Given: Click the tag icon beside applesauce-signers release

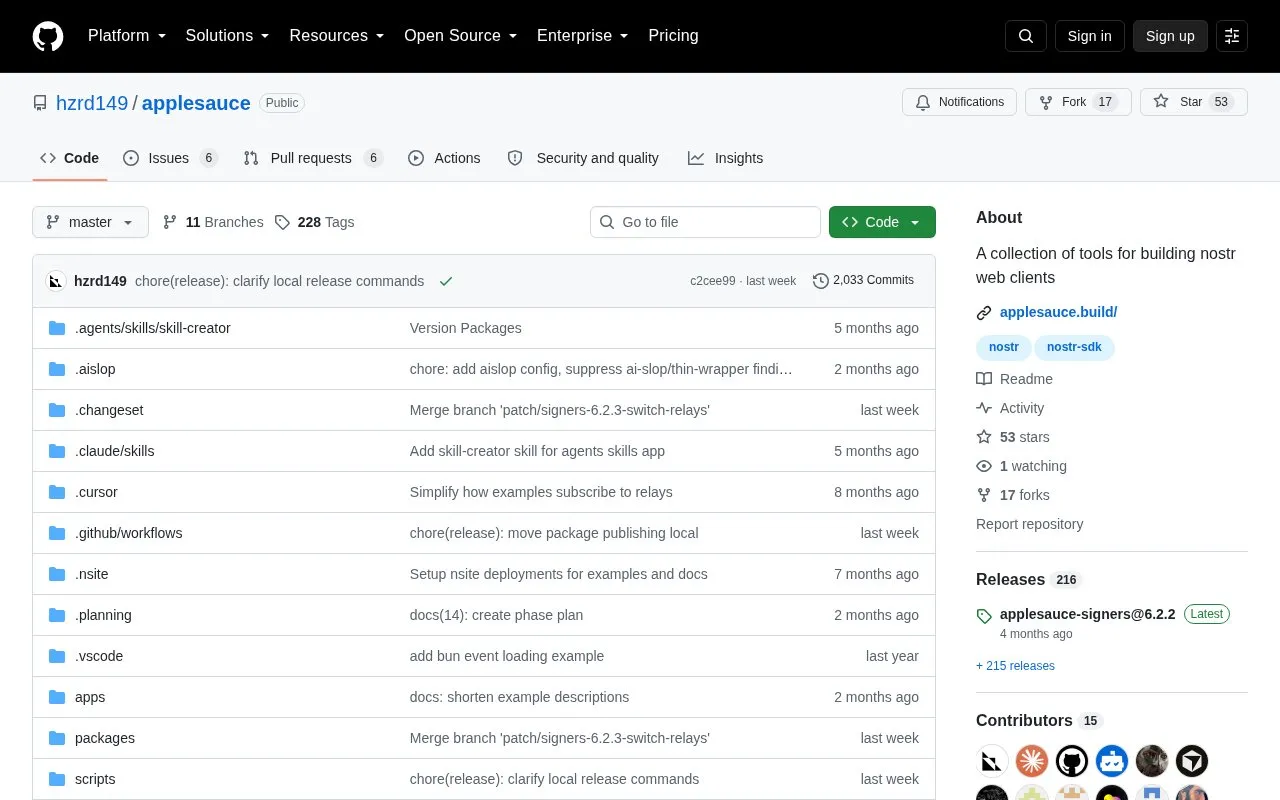Looking at the screenshot, I should pos(984,616).
